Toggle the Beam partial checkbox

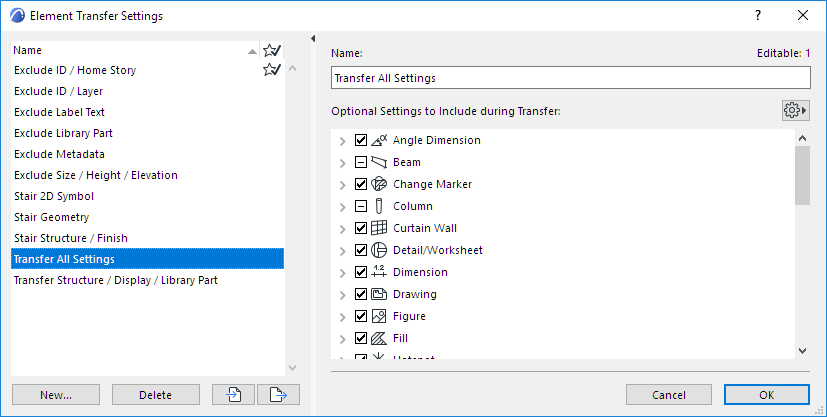(x=361, y=162)
